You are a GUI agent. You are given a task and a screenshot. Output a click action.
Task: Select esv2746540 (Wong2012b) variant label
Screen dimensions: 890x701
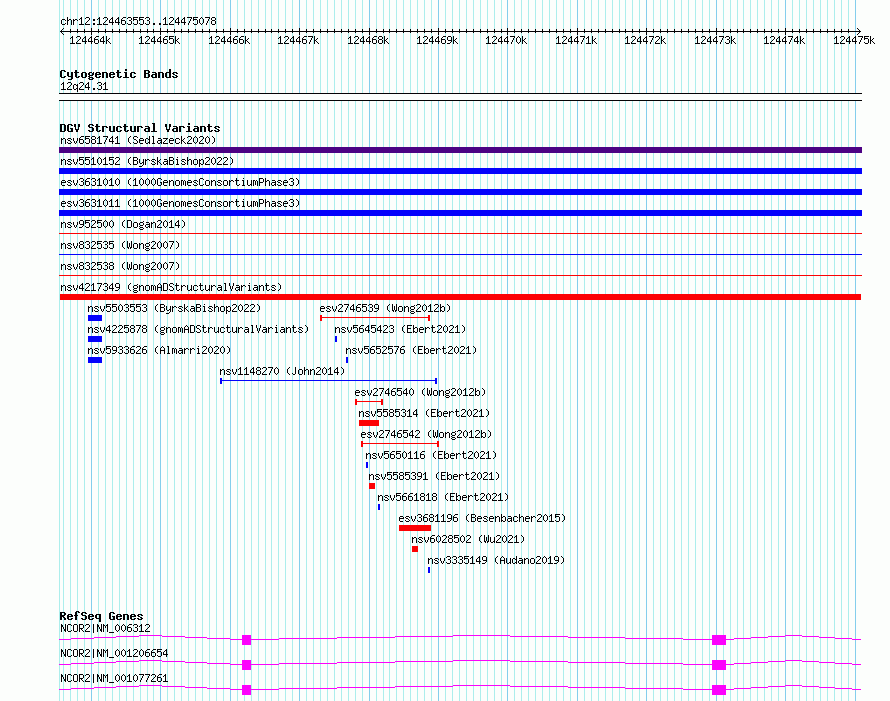420,392
